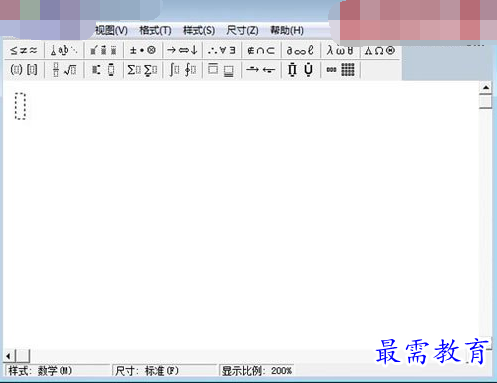Open the lowercase Greek letters palette (λ ω θ)

coord(340,50)
